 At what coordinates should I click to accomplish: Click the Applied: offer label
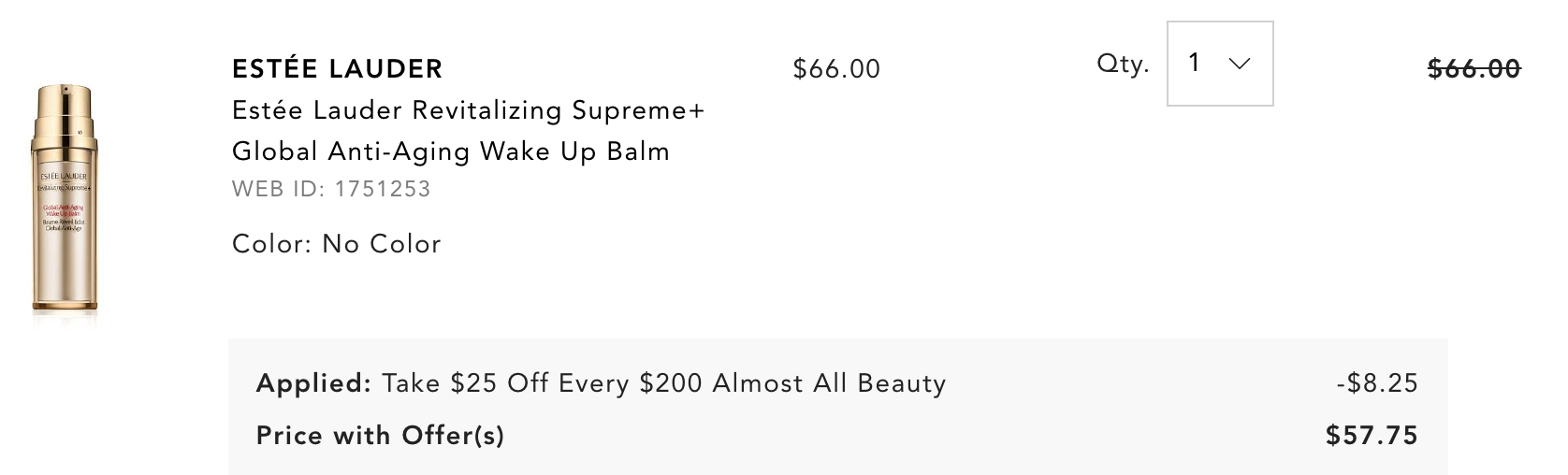[314, 383]
